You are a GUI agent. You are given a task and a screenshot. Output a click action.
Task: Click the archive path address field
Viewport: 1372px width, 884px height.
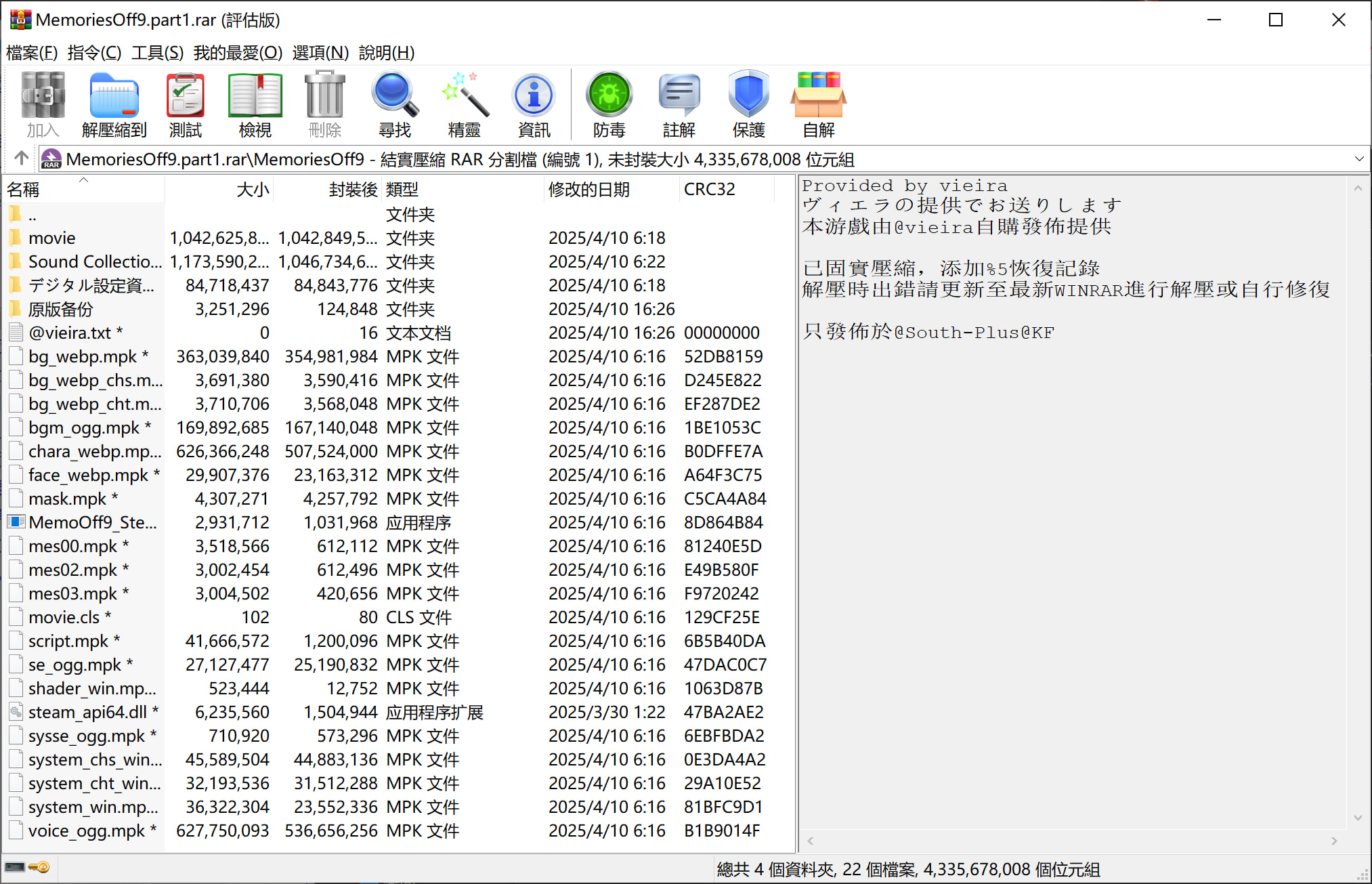704,159
